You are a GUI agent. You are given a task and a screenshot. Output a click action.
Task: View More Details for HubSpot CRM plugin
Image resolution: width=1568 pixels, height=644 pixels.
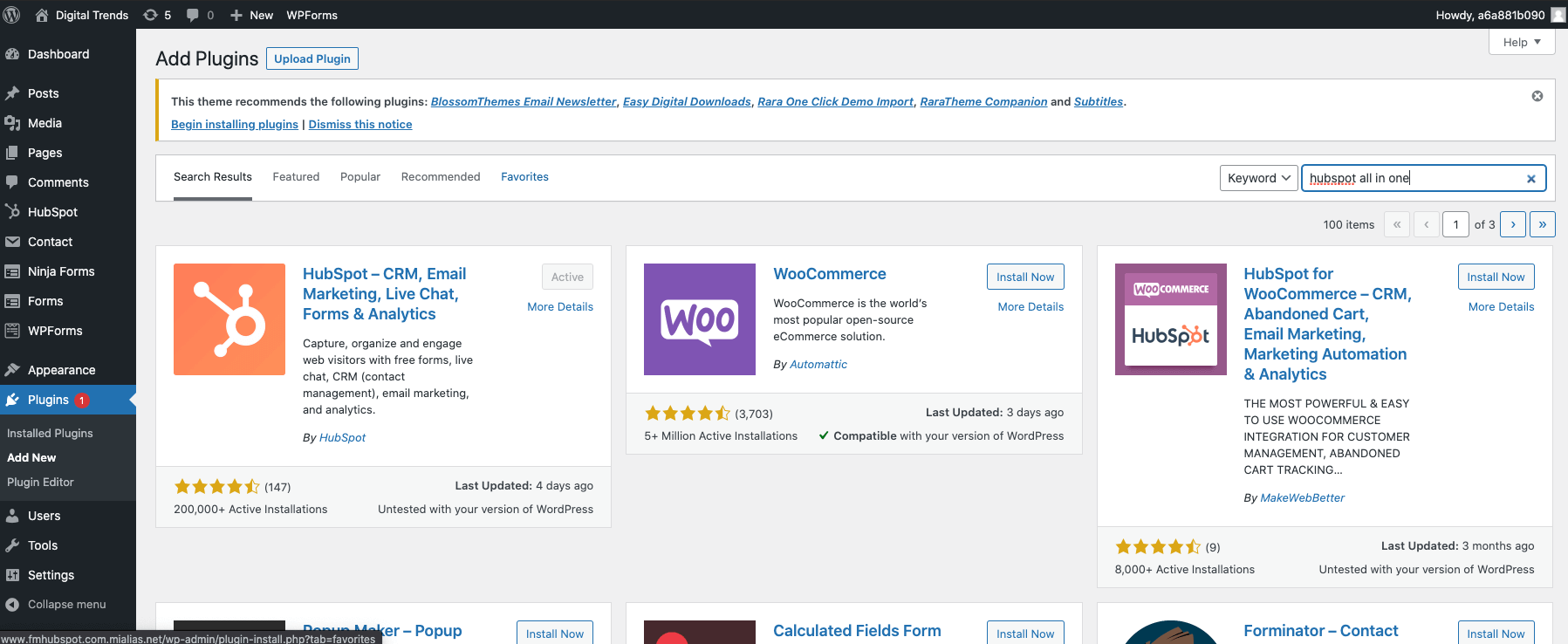pos(560,307)
